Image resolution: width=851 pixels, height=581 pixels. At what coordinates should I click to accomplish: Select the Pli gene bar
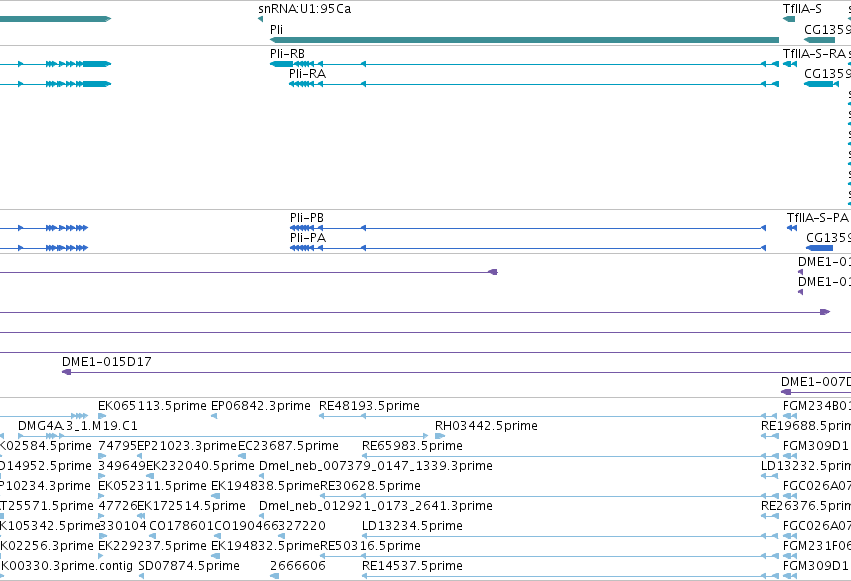(524, 40)
